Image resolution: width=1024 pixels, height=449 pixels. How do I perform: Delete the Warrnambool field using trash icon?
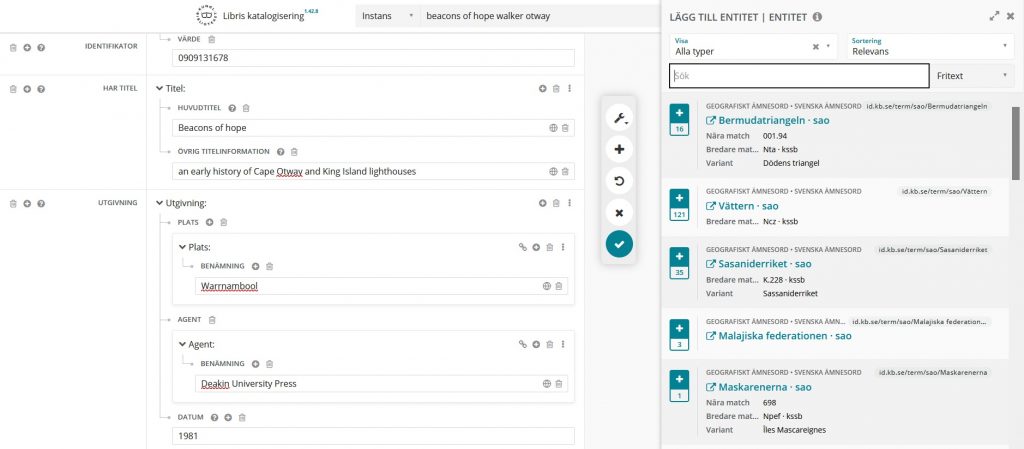click(x=559, y=286)
